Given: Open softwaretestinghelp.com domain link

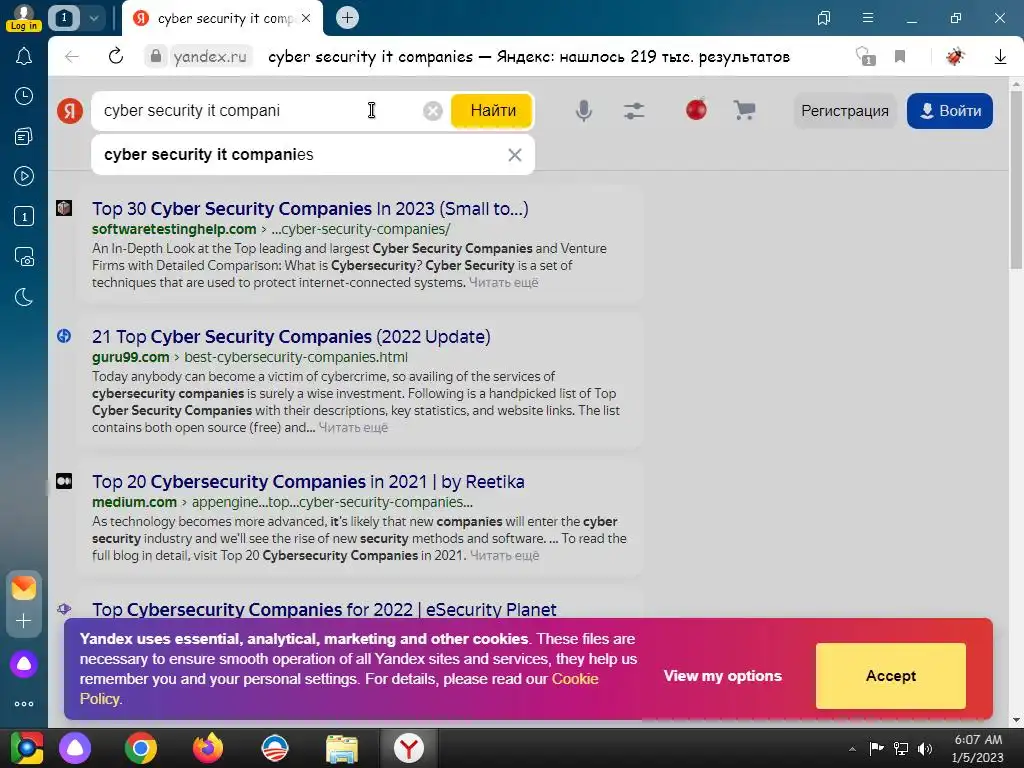Looking at the screenshot, I should coord(174,229).
